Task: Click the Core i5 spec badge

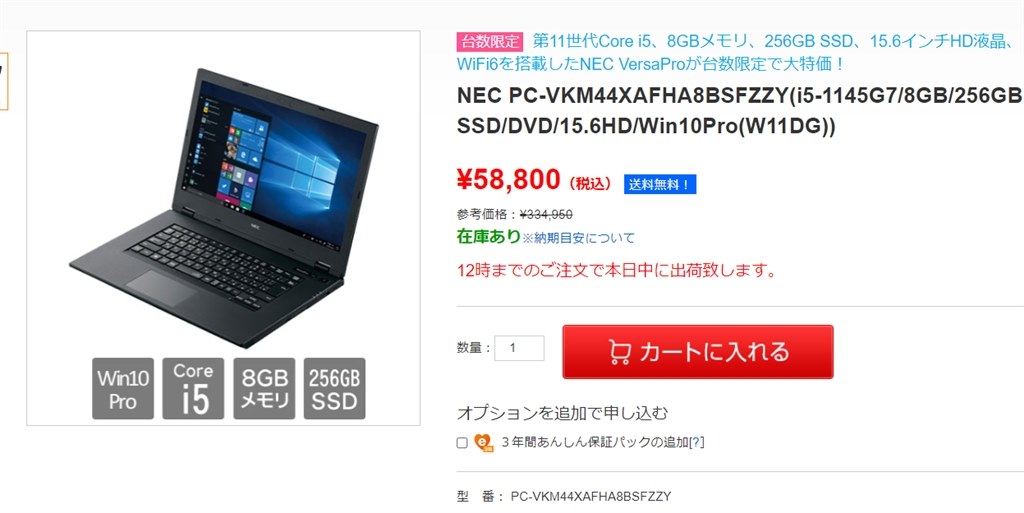Action: point(193,388)
